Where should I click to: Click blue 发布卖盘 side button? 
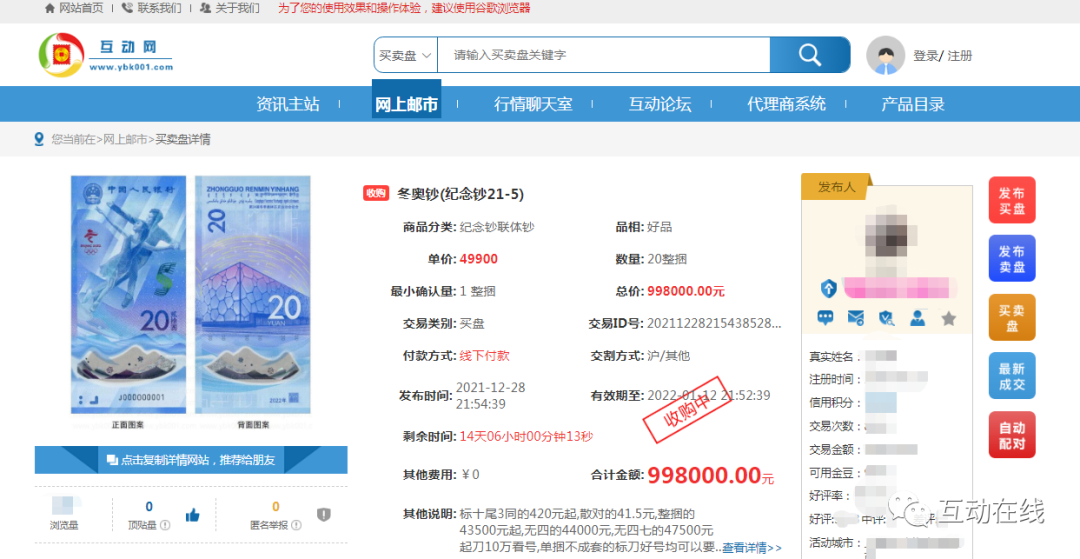(x=1012, y=259)
